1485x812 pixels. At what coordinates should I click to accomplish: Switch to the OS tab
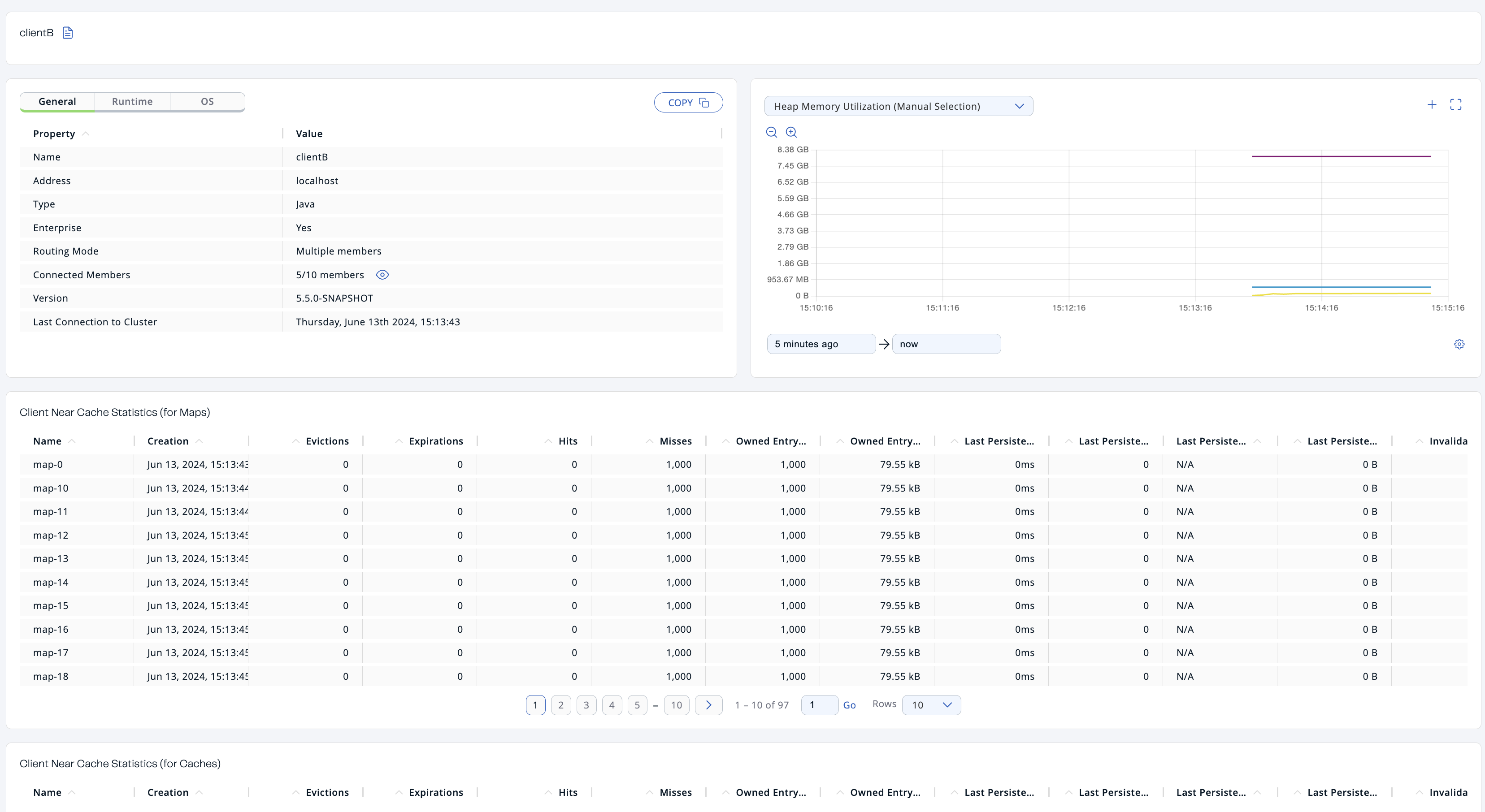point(207,100)
